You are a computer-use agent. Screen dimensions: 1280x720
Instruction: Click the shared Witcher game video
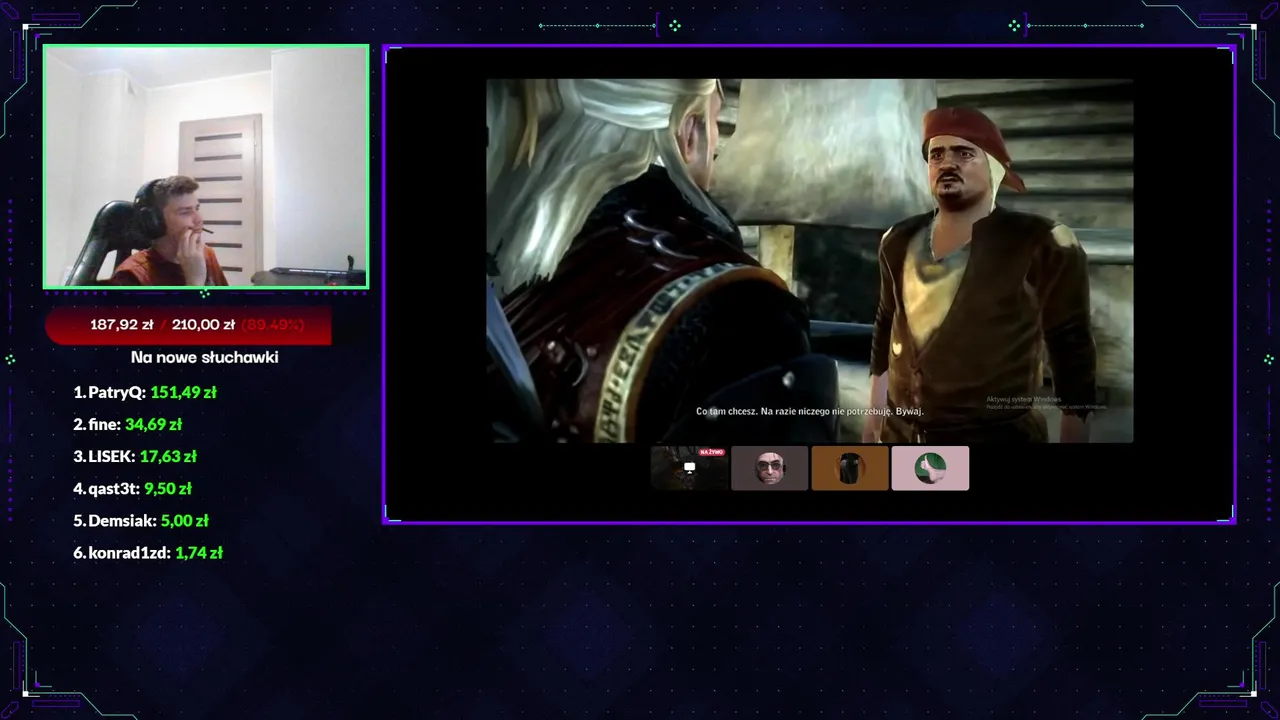[x=810, y=261]
